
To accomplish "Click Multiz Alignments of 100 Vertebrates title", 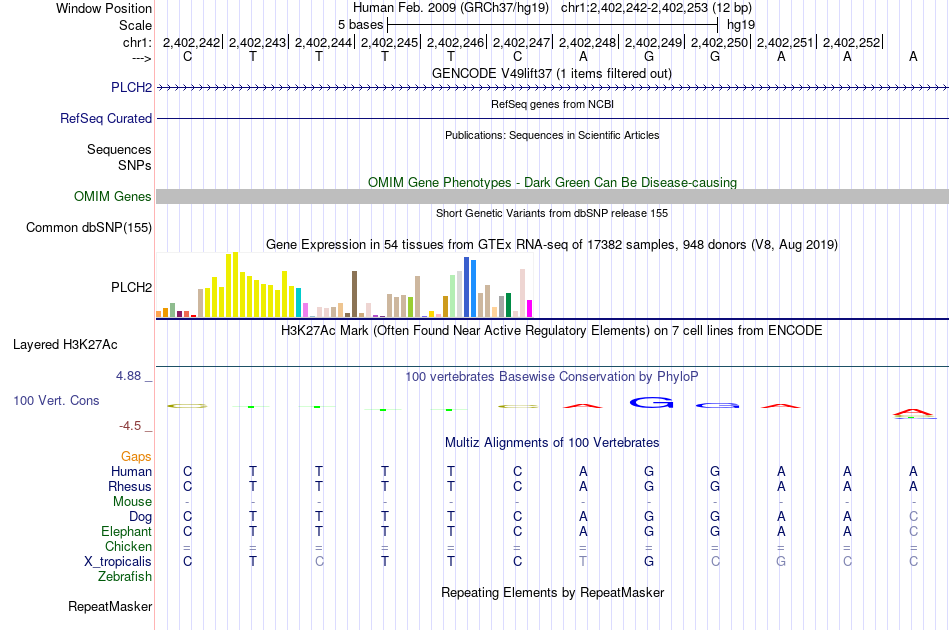I will click(x=552, y=442).
